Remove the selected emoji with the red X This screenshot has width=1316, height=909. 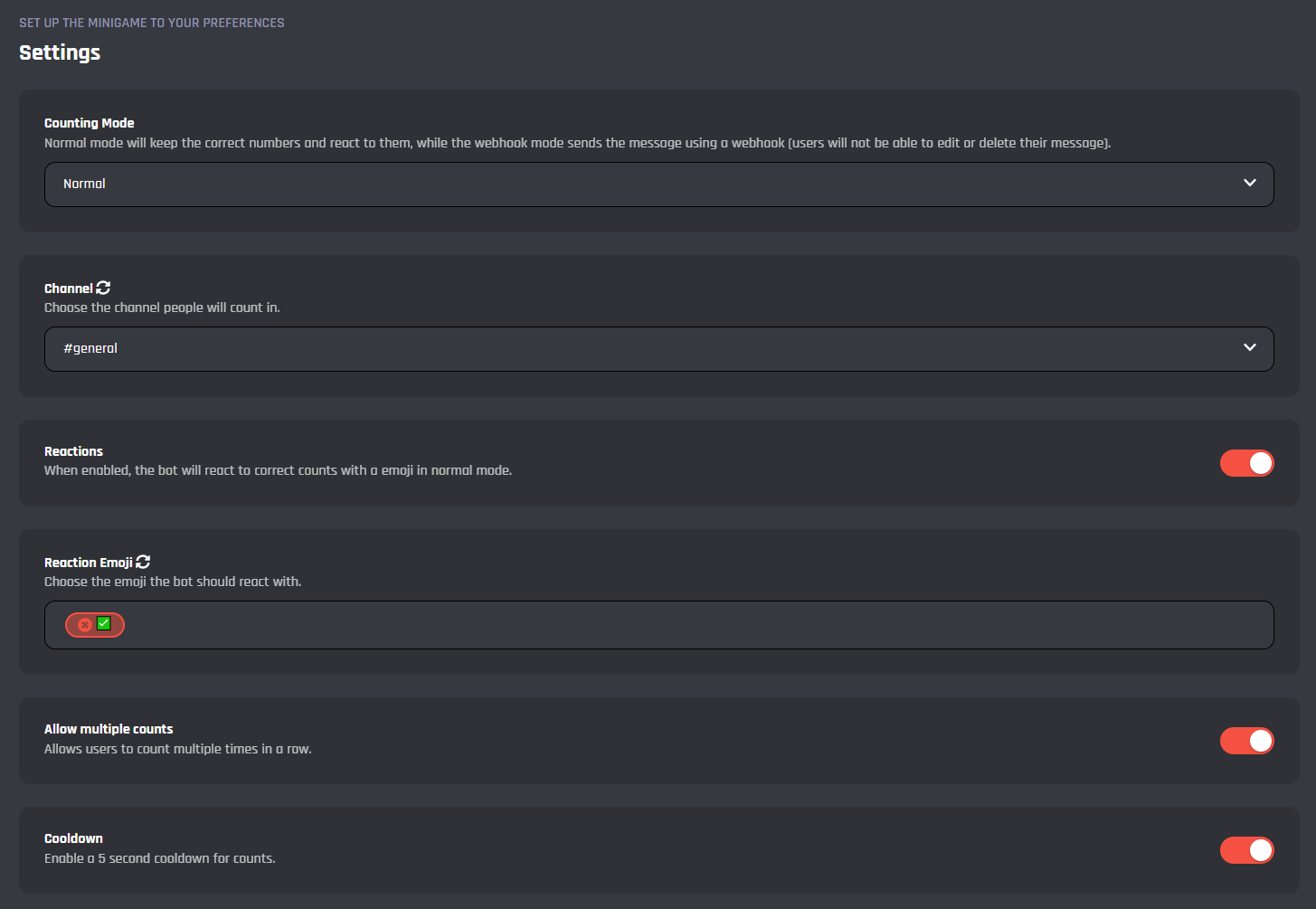[x=85, y=625]
